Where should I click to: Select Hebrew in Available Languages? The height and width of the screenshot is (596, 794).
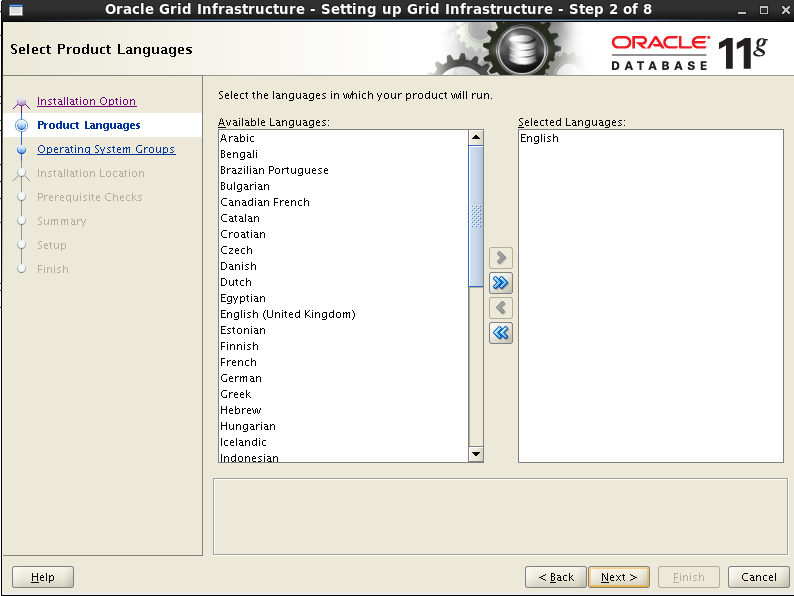(x=344, y=410)
